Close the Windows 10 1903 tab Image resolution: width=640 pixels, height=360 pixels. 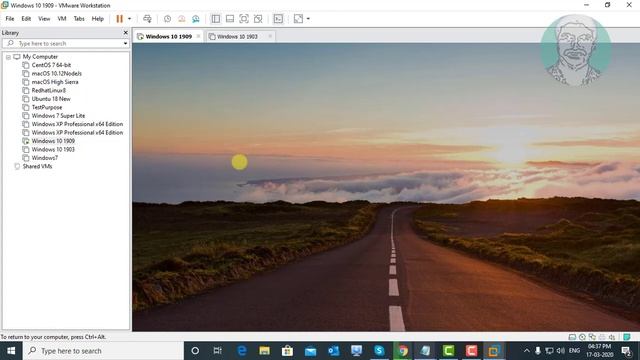[270, 36]
